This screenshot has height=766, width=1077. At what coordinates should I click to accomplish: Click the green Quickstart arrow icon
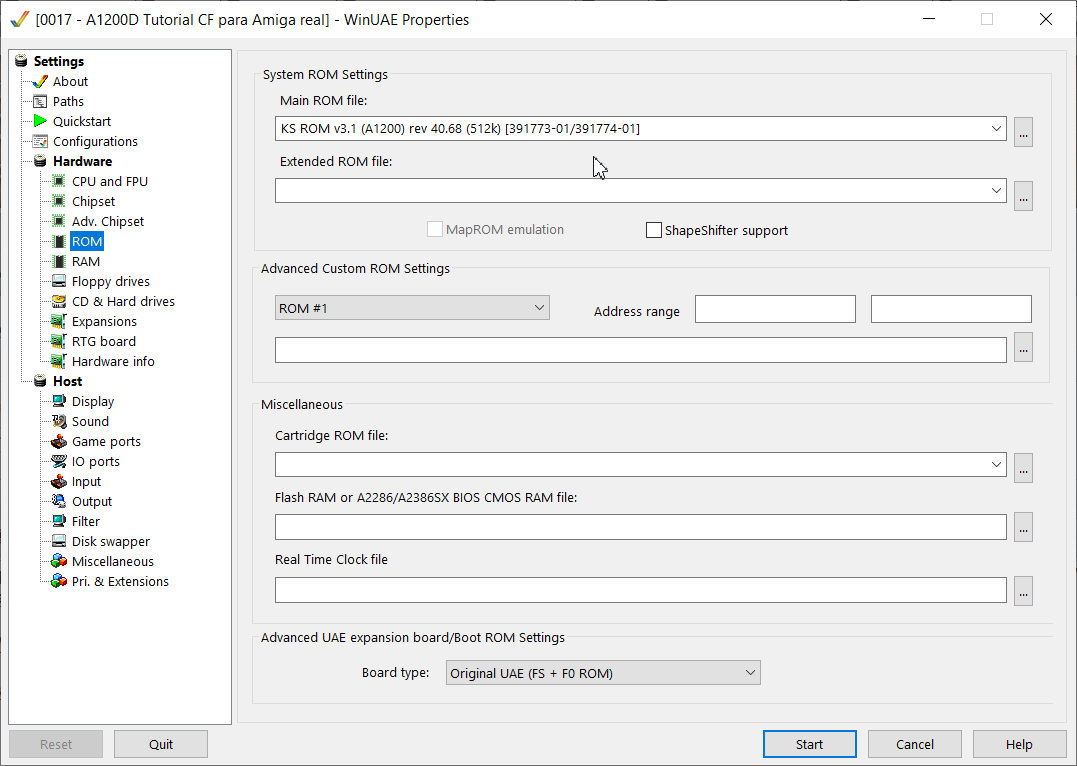pyautogui.click(x=40, y=121)
